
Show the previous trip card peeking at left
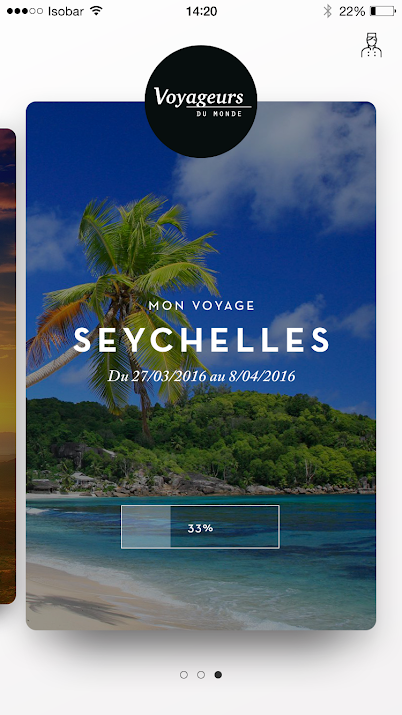pyautogui.click(x=8, y=366)
